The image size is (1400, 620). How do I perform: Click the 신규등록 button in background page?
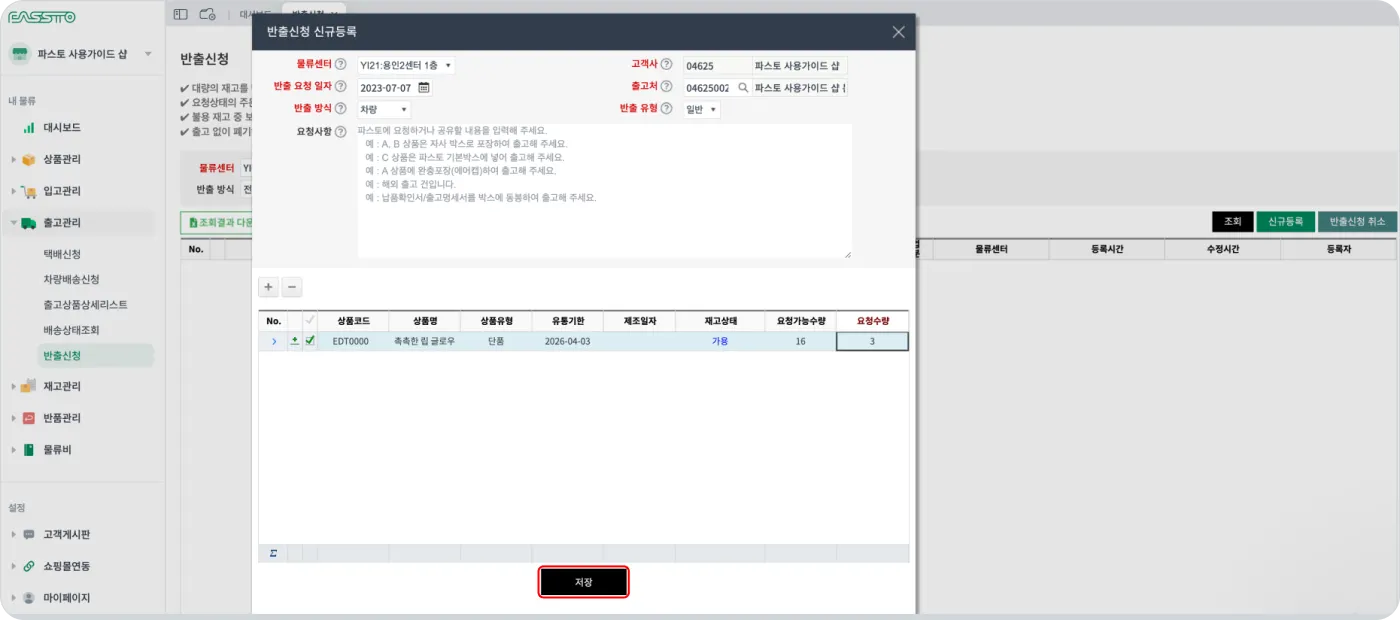click(x=1285, y=222)
